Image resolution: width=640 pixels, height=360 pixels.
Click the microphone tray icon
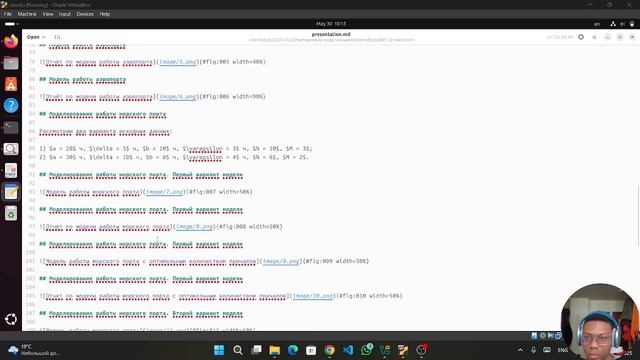click(533, 350)
